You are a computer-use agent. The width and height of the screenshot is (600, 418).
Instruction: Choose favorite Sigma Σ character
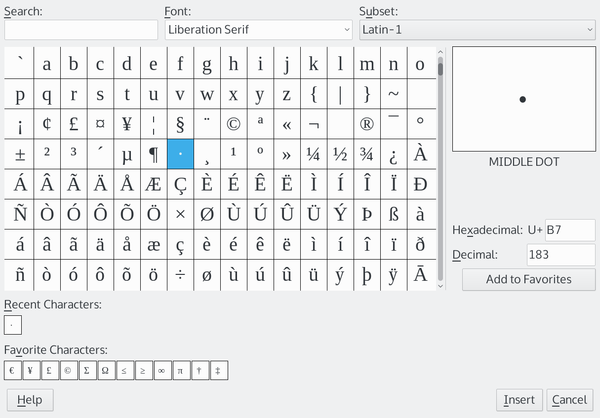pos(88,370)
